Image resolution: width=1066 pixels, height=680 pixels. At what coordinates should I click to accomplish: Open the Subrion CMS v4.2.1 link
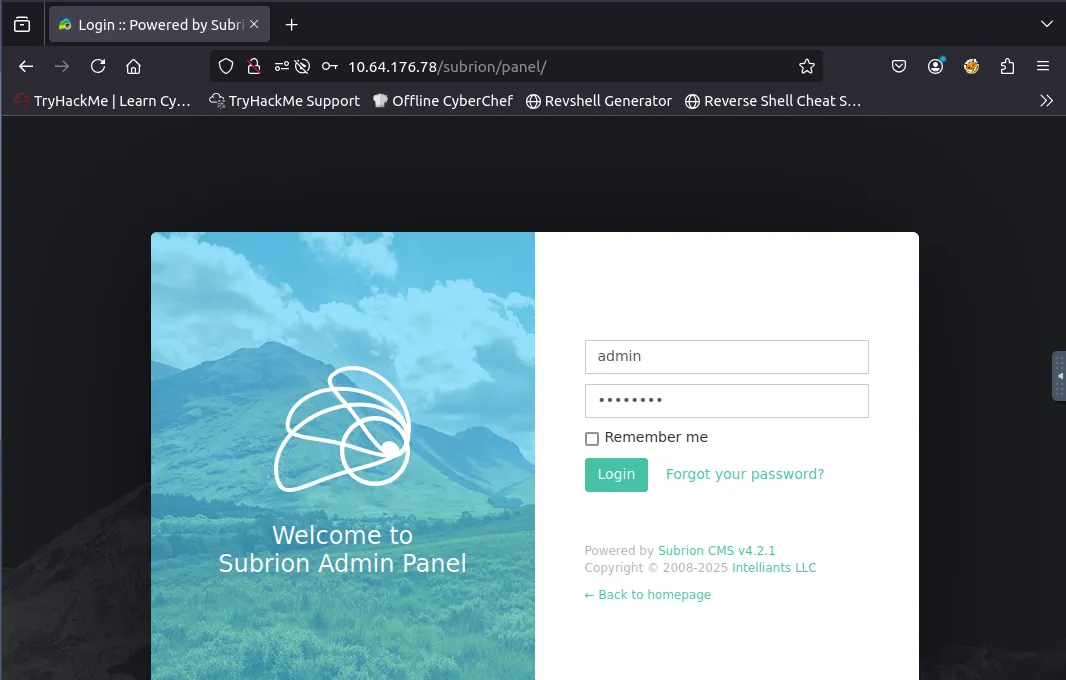(x=716, y=551)
